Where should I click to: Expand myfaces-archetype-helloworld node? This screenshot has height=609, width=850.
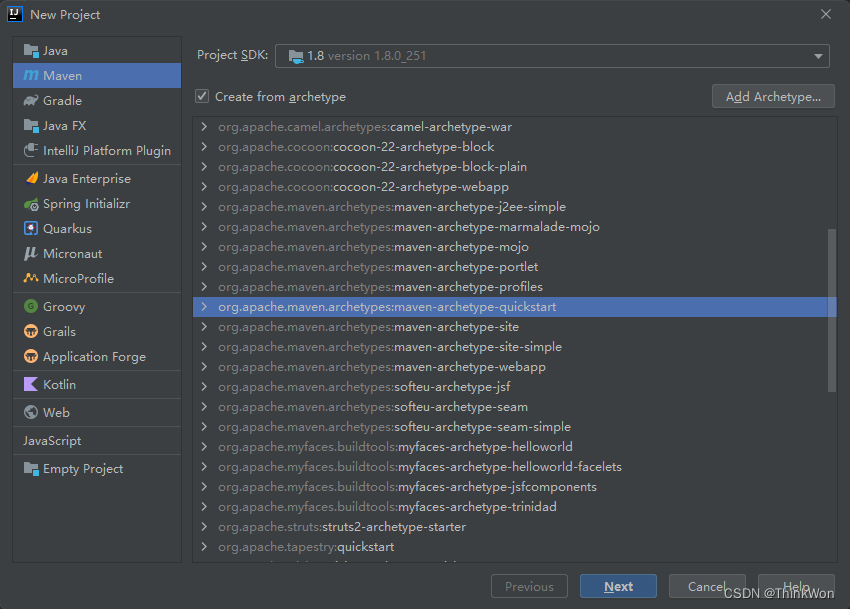pos(204,447)
